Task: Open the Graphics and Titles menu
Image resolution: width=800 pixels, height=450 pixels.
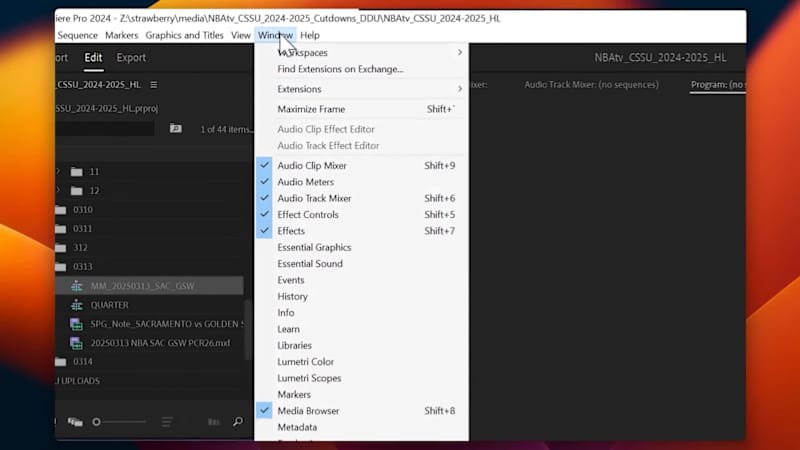Action: pyautogui.click(x=184, y=35)
